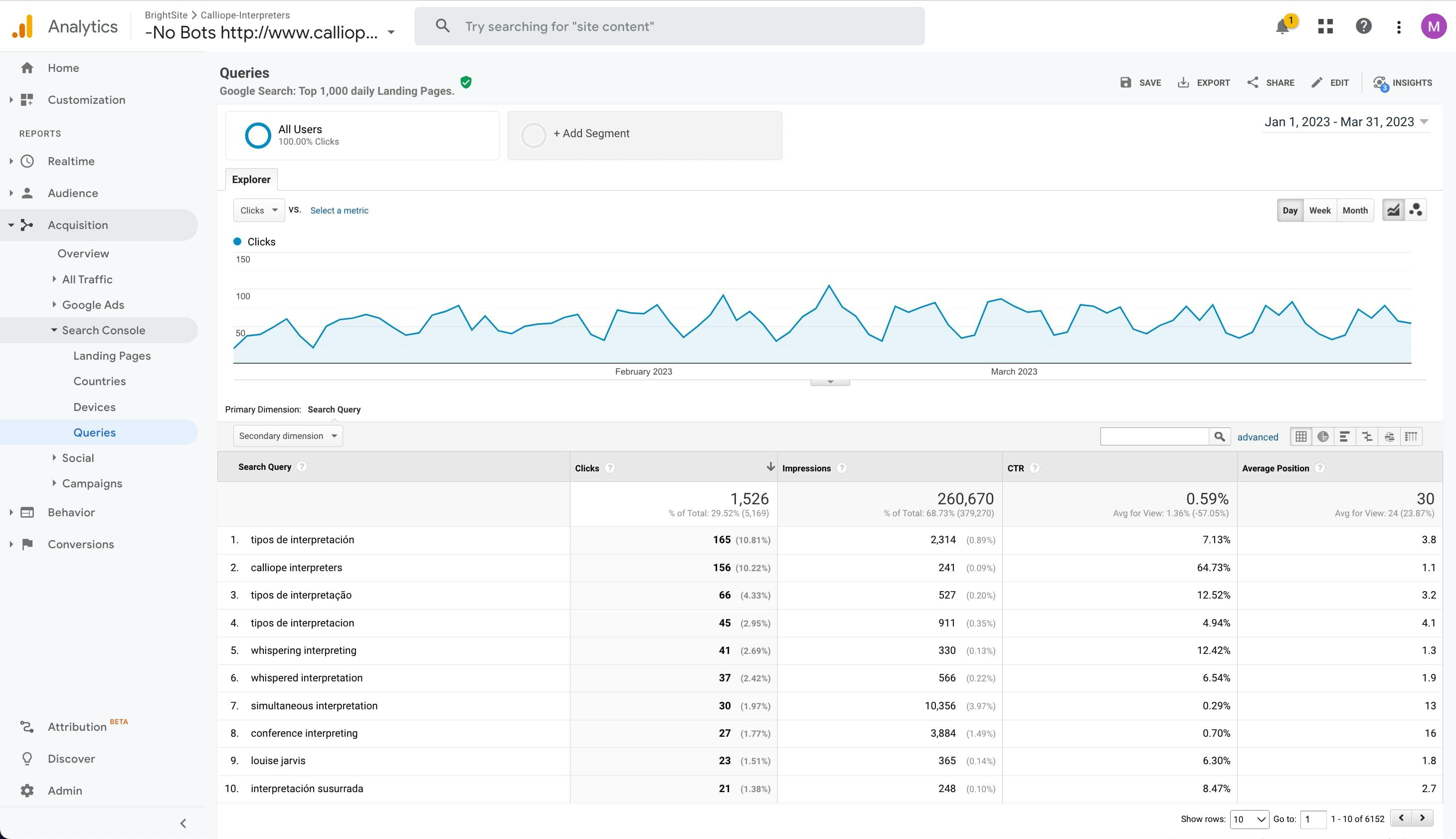This screenshot has height=839, width=1456.
Task: Select the pivot table view icon
Action: click(x=1411, y=437)
